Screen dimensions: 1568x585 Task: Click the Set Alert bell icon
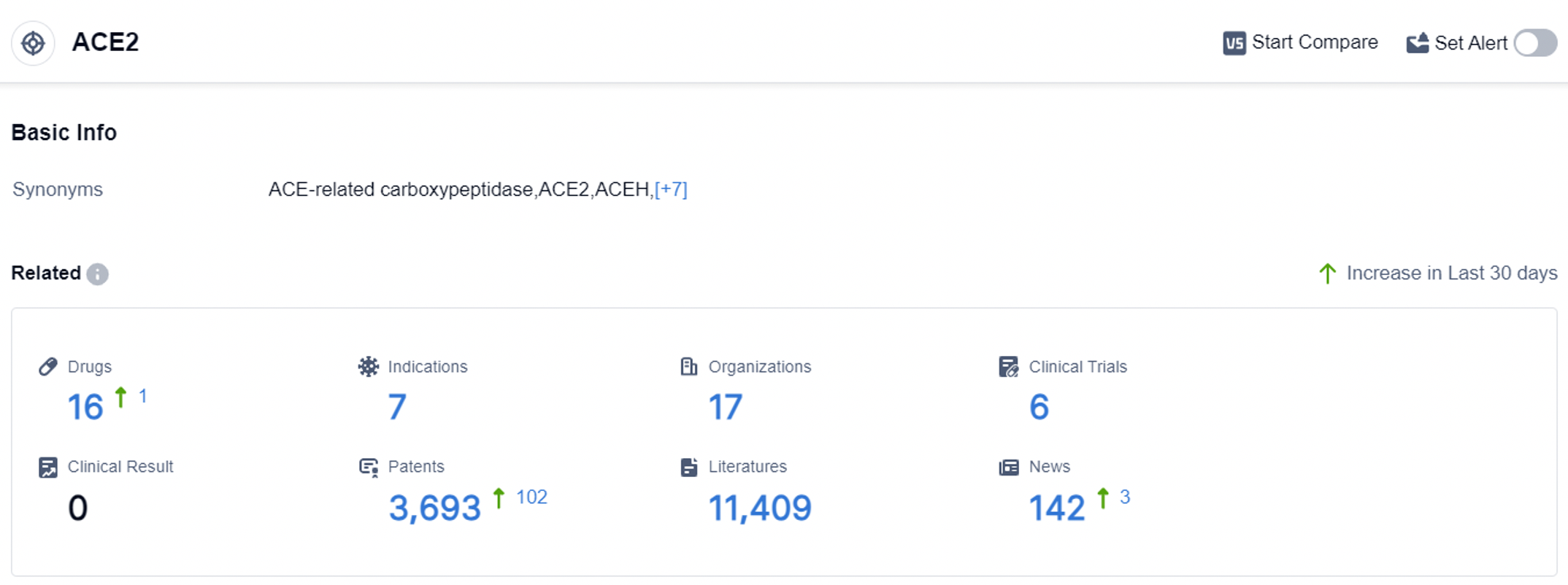1417,44
